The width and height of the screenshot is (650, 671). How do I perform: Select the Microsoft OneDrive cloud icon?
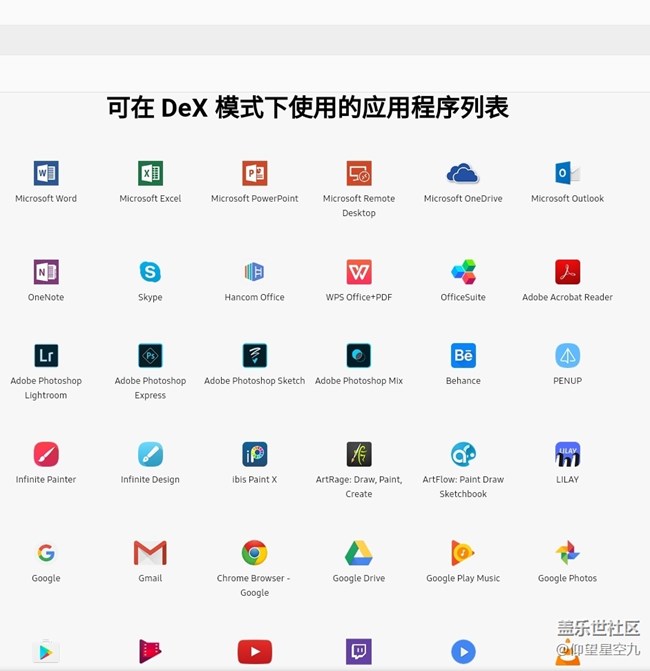[463, 174]
